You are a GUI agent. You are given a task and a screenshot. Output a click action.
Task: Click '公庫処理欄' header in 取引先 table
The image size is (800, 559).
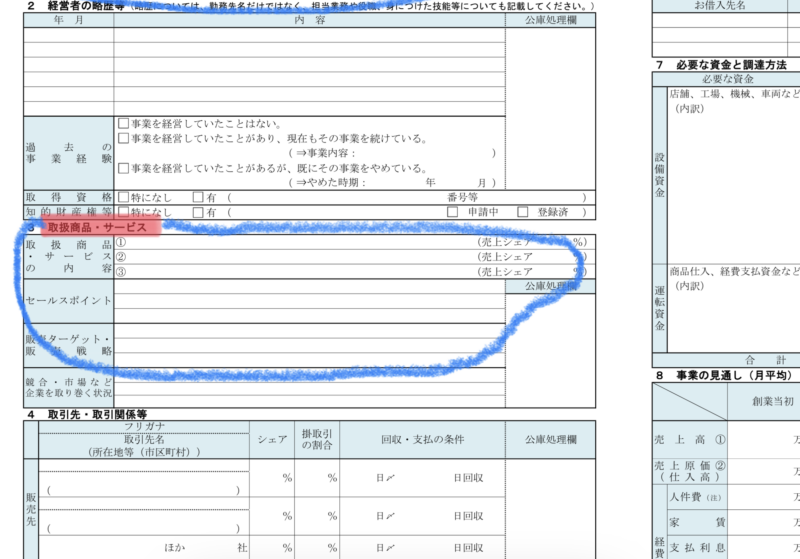(551, 440)
